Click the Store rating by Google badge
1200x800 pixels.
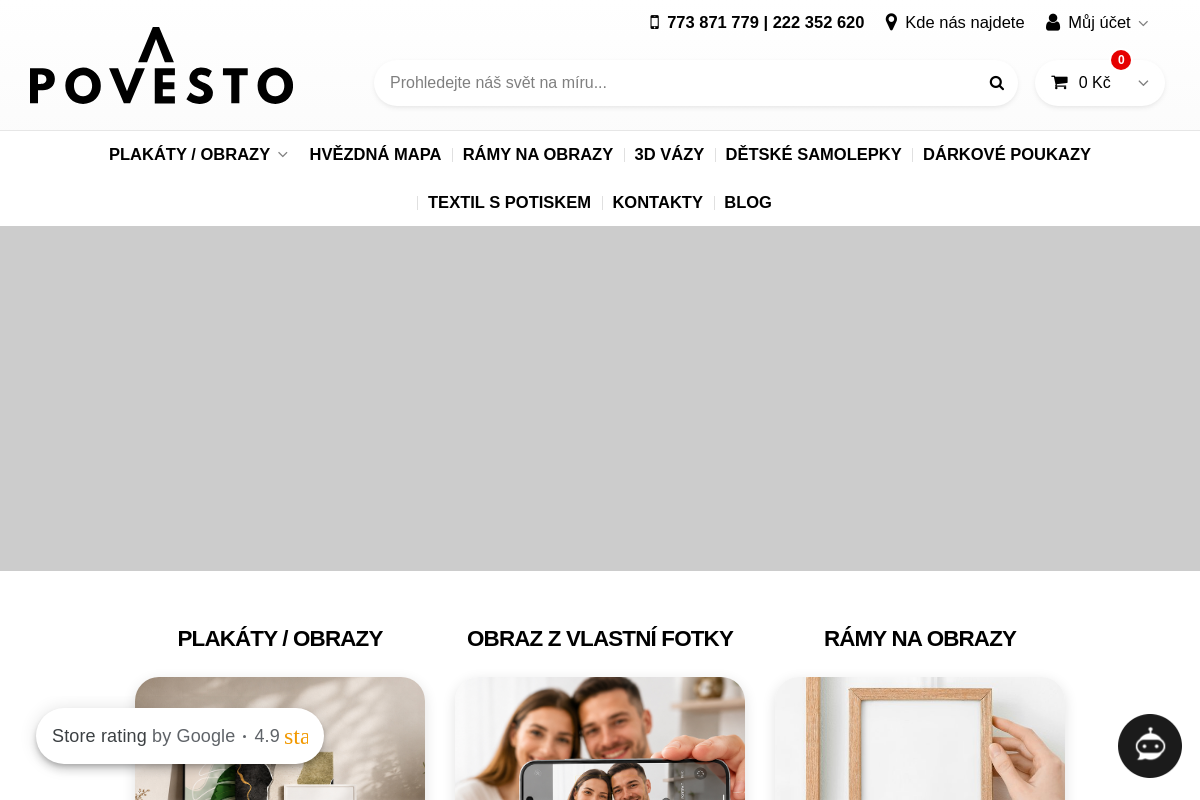tap(180, 736)
